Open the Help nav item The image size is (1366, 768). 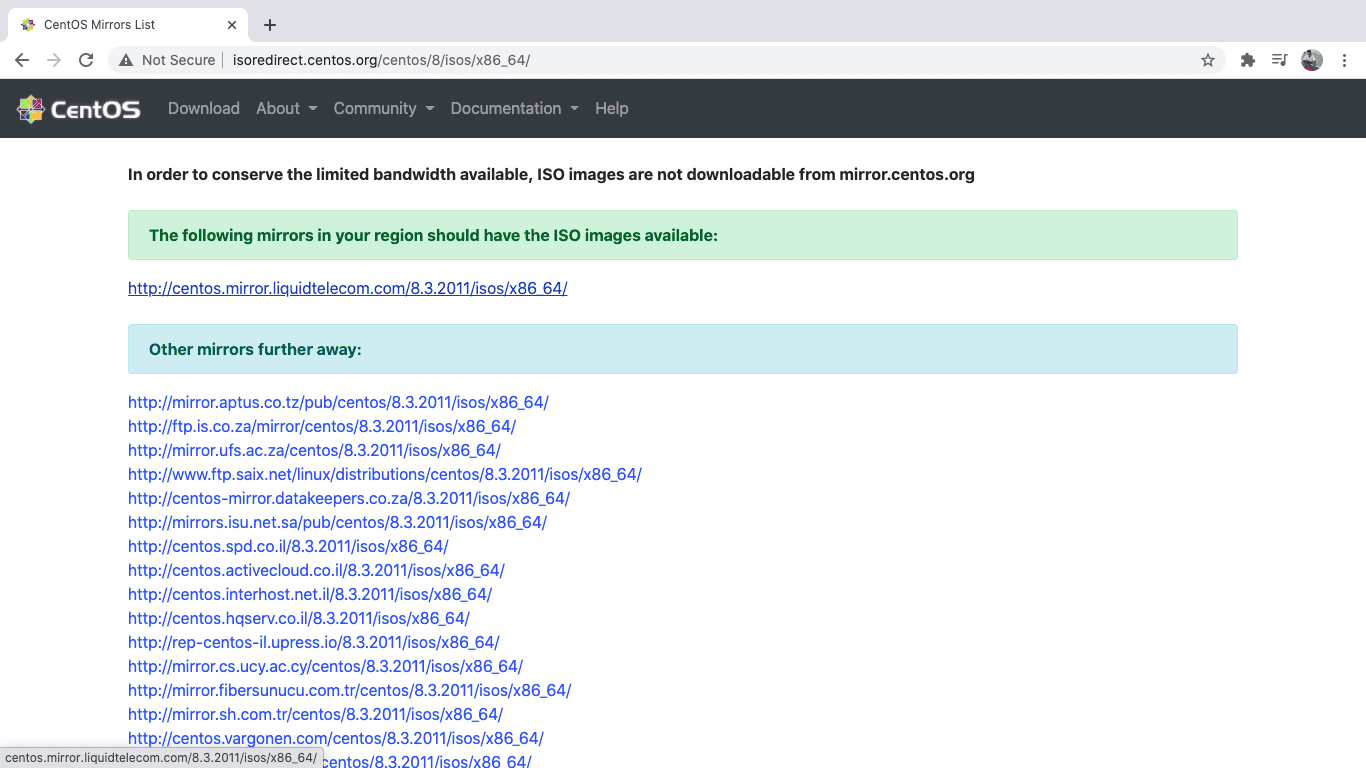(612, 108)
